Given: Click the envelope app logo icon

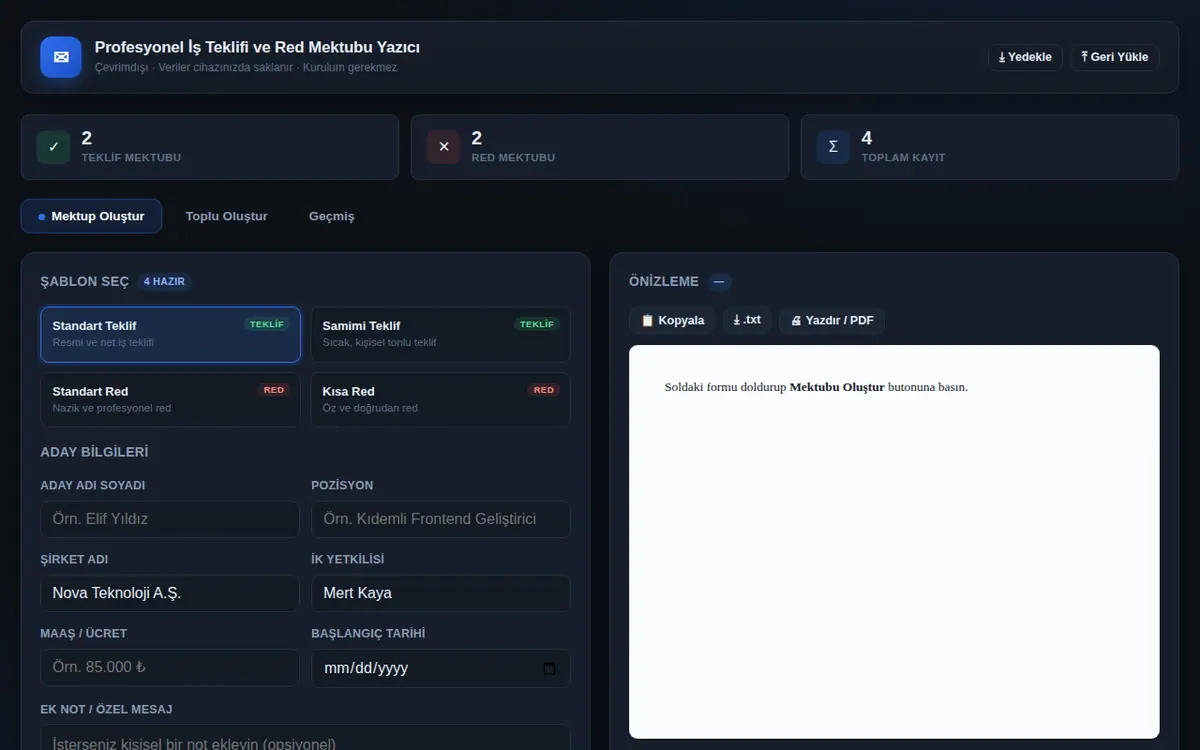Looking at the screenshot, I should [x=61, y=57].
